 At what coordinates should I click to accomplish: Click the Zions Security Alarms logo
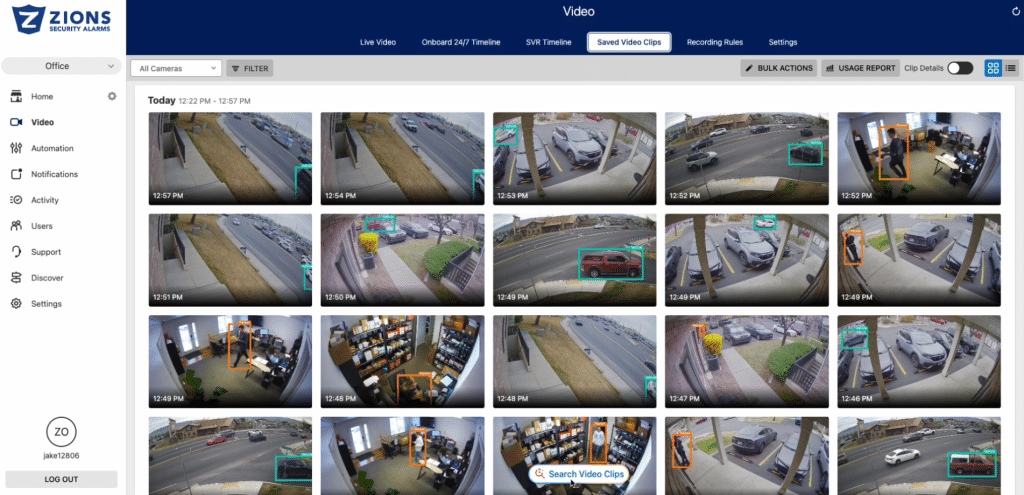(61, 20)
